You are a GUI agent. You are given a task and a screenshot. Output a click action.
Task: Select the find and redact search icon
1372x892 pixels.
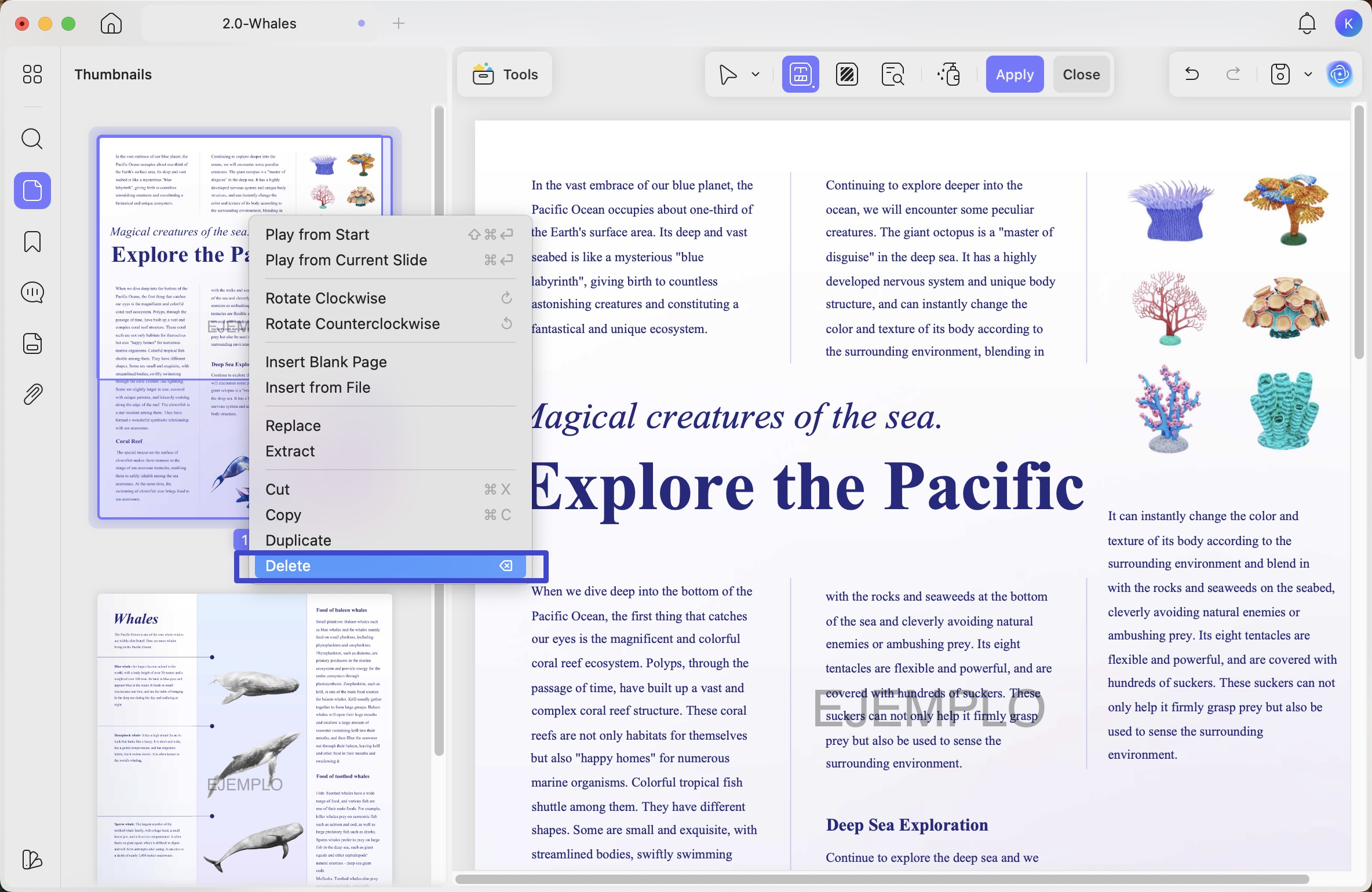(x=893, y=75)
